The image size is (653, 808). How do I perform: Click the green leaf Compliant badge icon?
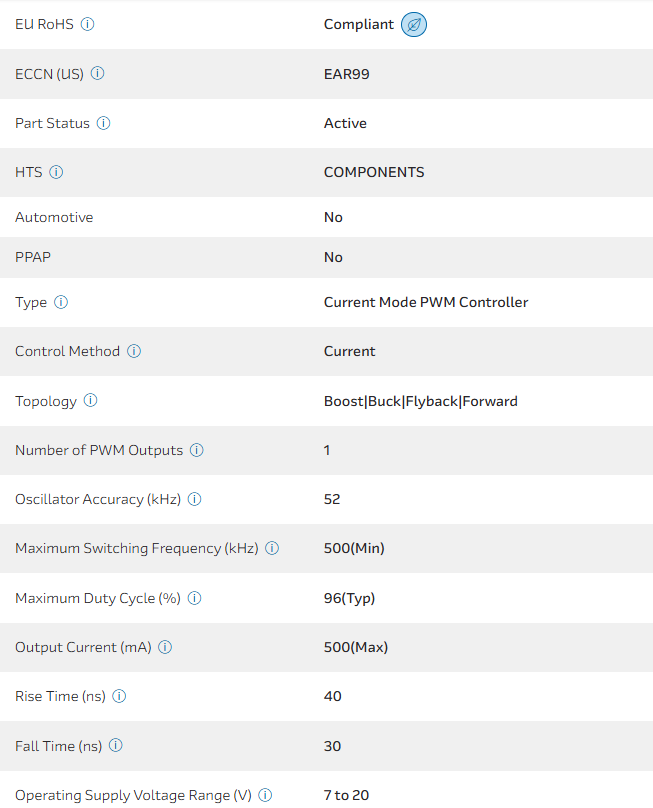pyautogui.click(x=414, y=24)
